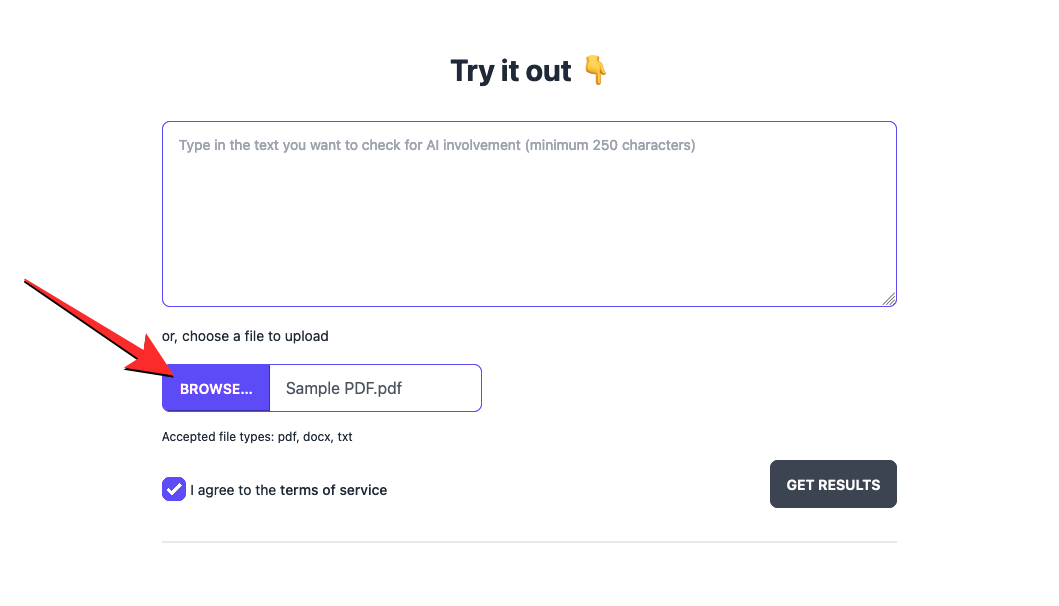Click "txt" in accepted file types
The image size is (1059, 606).
click(344, 437)
